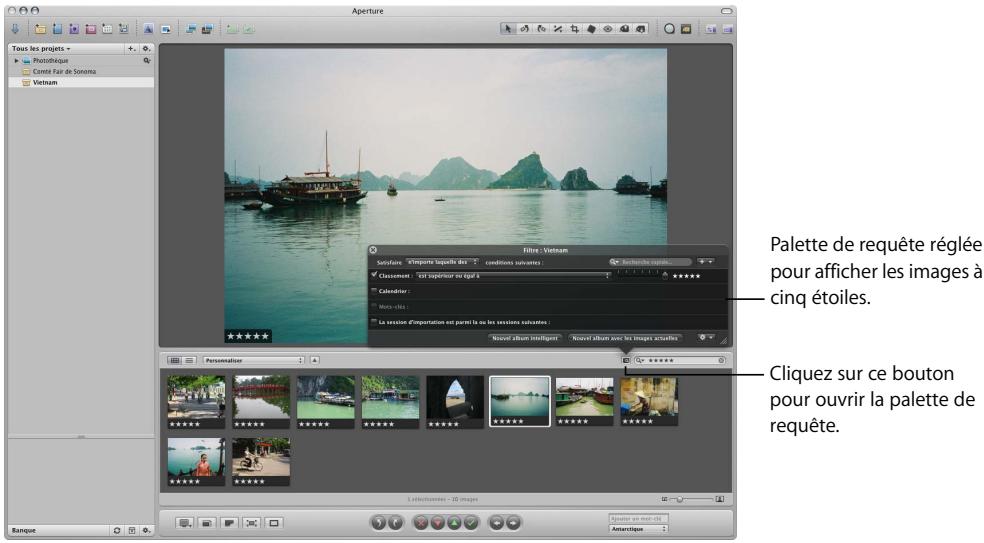984x543 pixels.
Task: Select the Red Eye tool
Action: click(x=607, y=29)
